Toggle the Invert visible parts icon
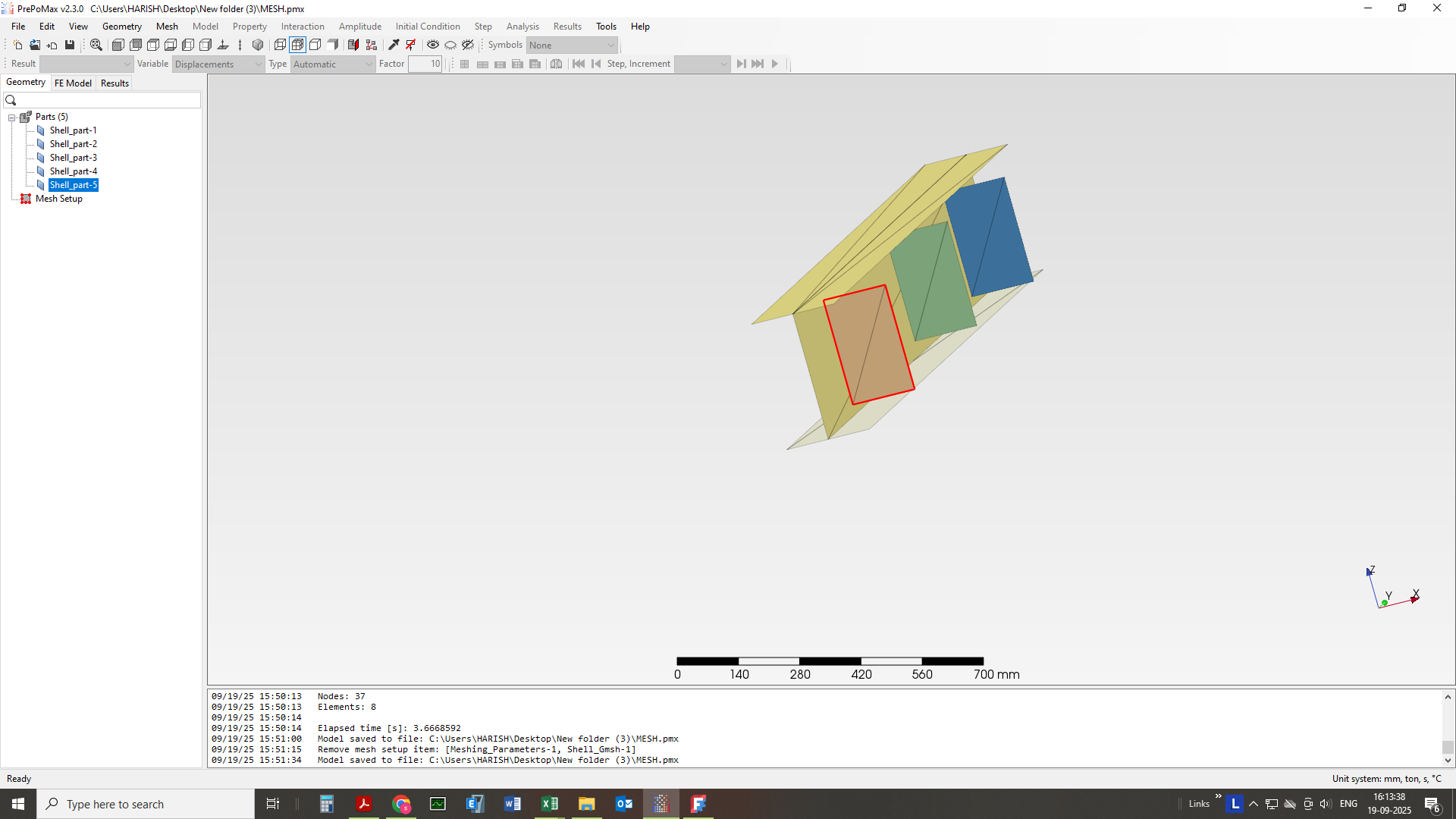The width and height of the screenshot is (1456, 819). [468, 45]
